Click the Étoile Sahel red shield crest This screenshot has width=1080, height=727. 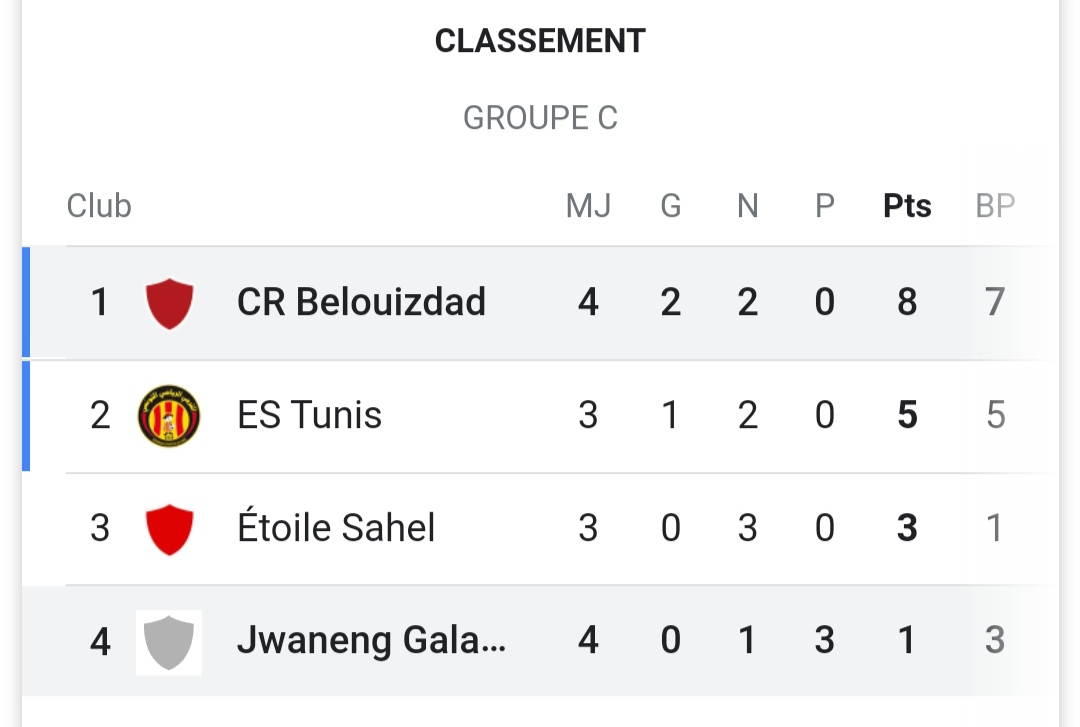[x=169, y=529]
